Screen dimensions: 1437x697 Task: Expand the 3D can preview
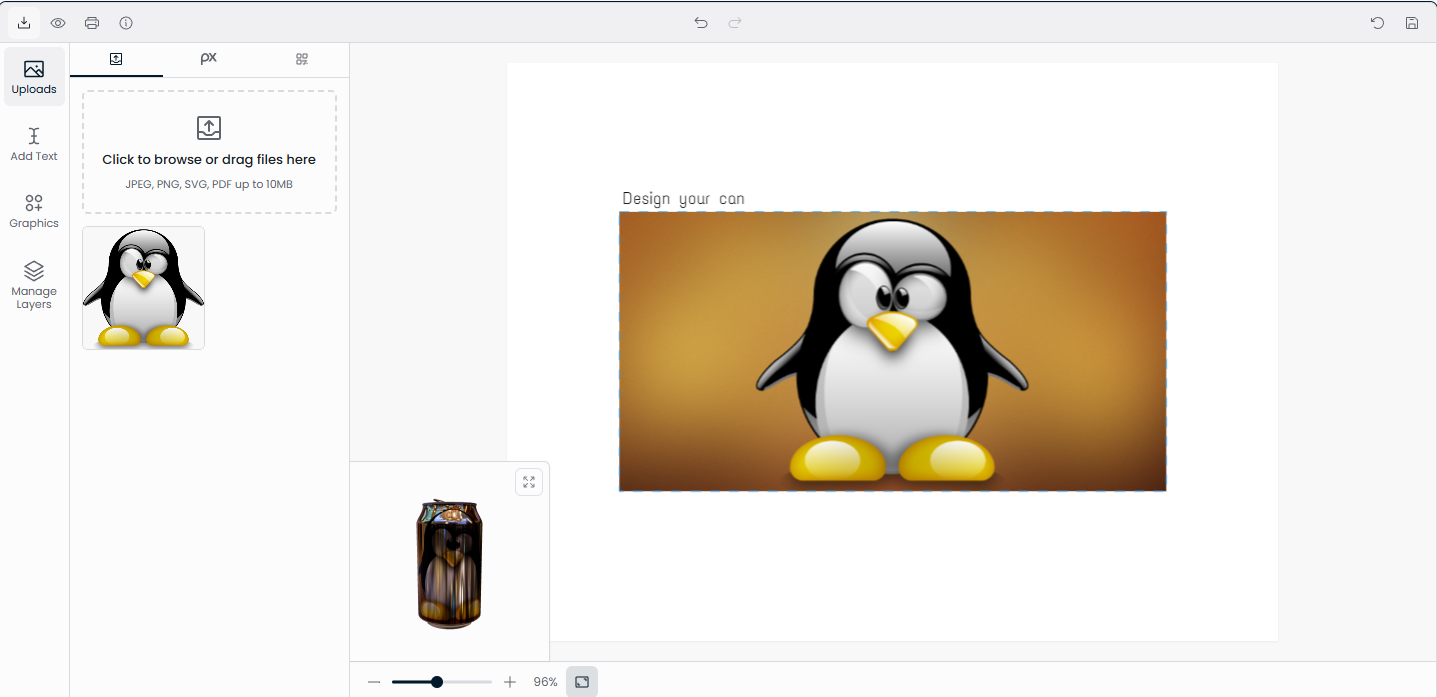point(529,482)
